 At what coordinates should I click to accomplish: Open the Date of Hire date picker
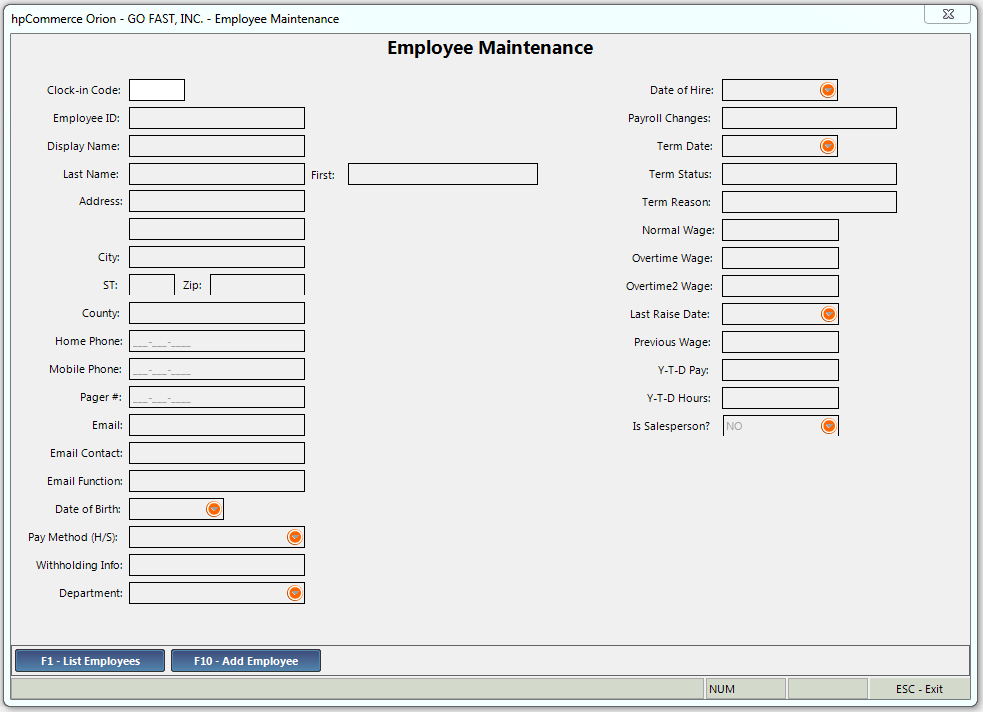tap(828, 89)
